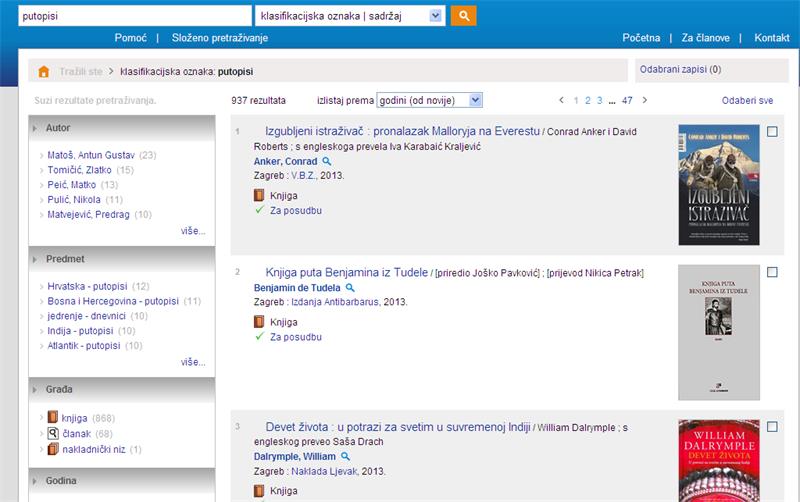Screen dimensions: 800x502
Task: Go to next results page arrow
Action: click(645, 100)
